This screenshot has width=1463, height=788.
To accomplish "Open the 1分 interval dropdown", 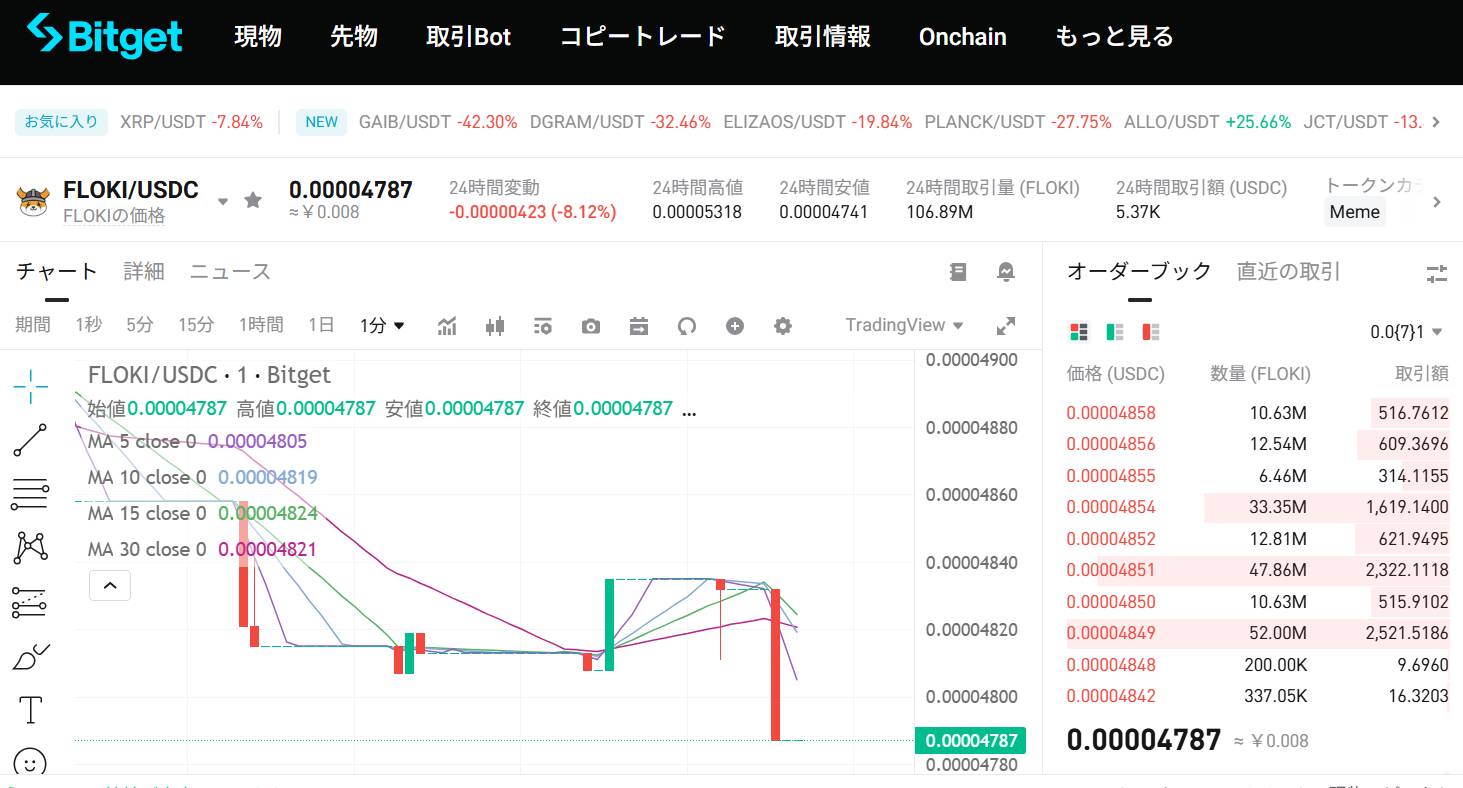I will (382, 325).
